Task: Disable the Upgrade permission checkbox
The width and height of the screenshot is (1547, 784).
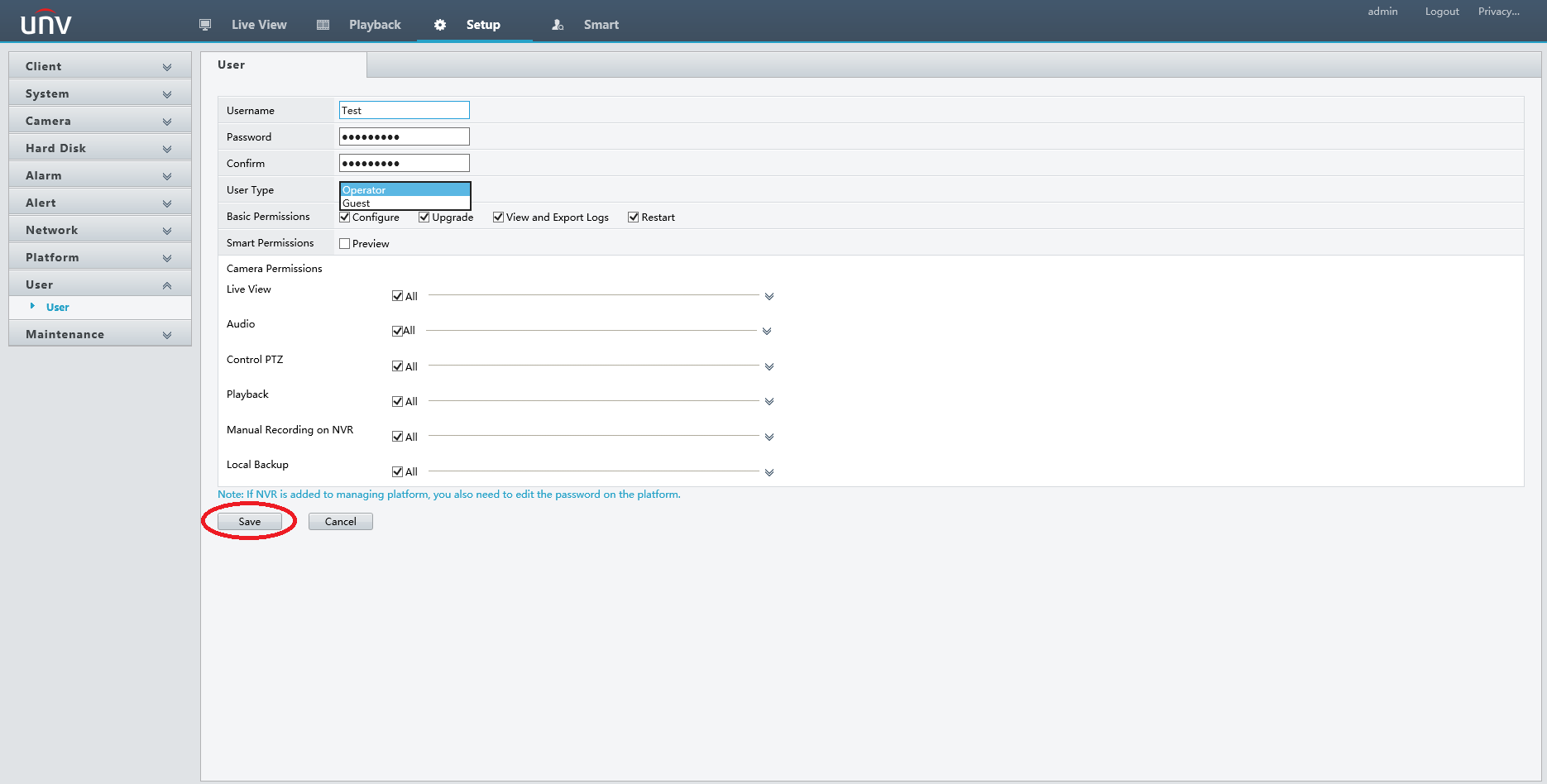Action: point(424,217)
